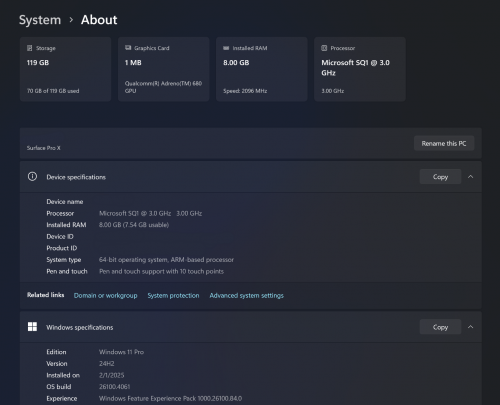Select OS build 26100.4061 value

(114, 387)
